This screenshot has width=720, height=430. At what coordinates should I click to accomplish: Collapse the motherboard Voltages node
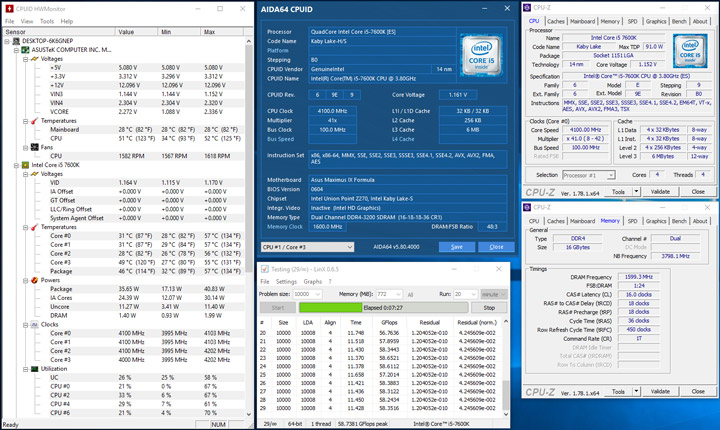[26, 59]
